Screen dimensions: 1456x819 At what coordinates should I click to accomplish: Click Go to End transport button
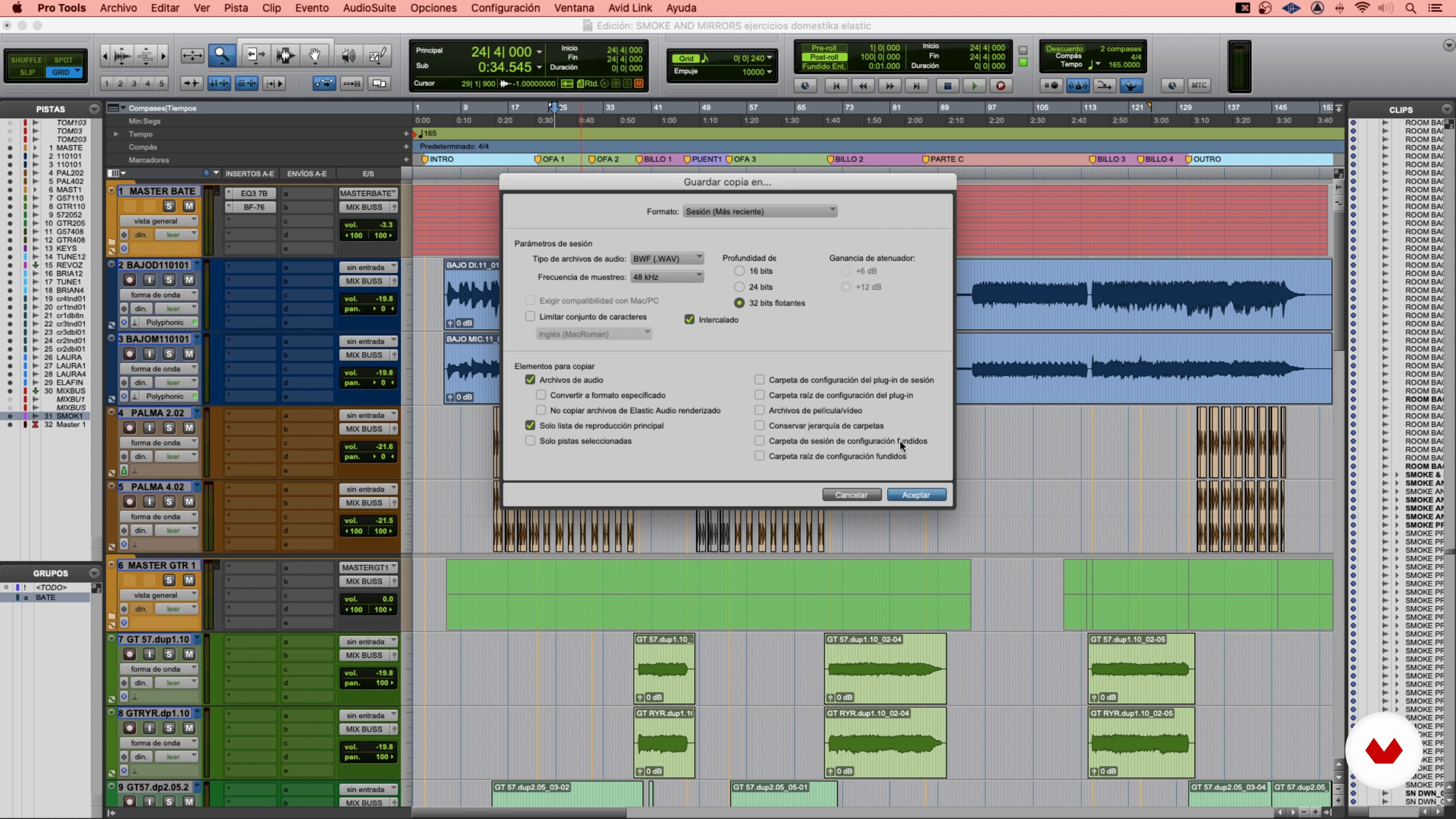[916, 86]
